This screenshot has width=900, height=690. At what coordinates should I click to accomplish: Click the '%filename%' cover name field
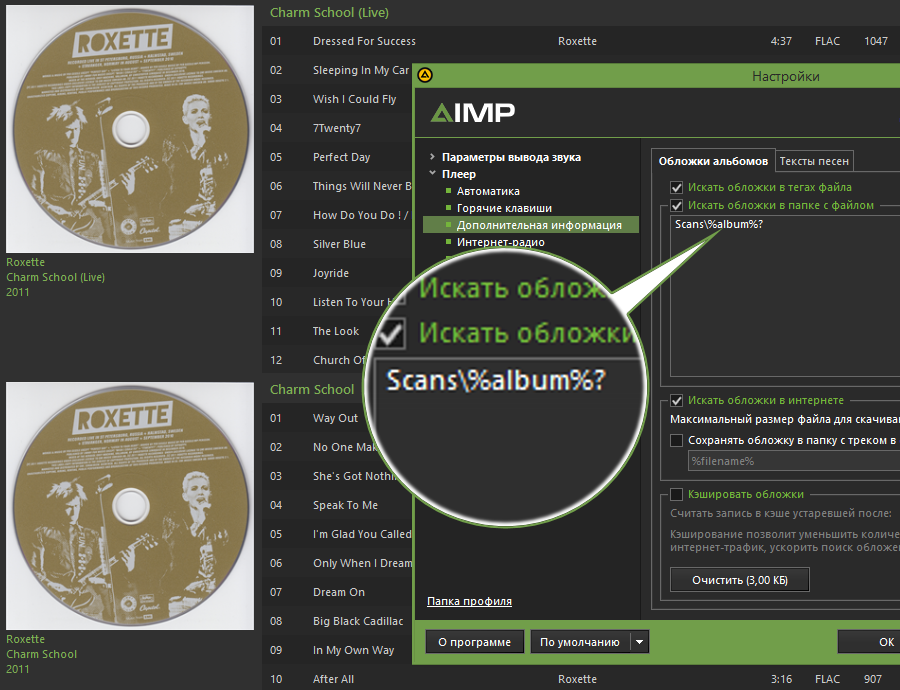(x=794, y=461)
